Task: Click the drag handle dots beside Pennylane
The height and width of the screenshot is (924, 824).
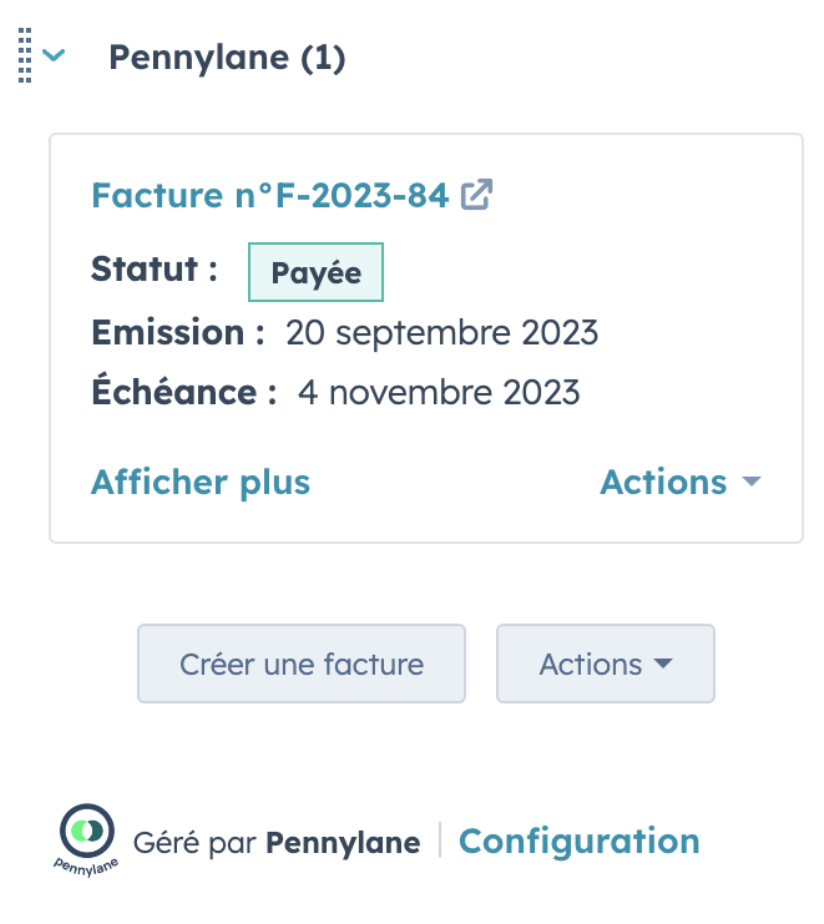Action: click(25, 55)
